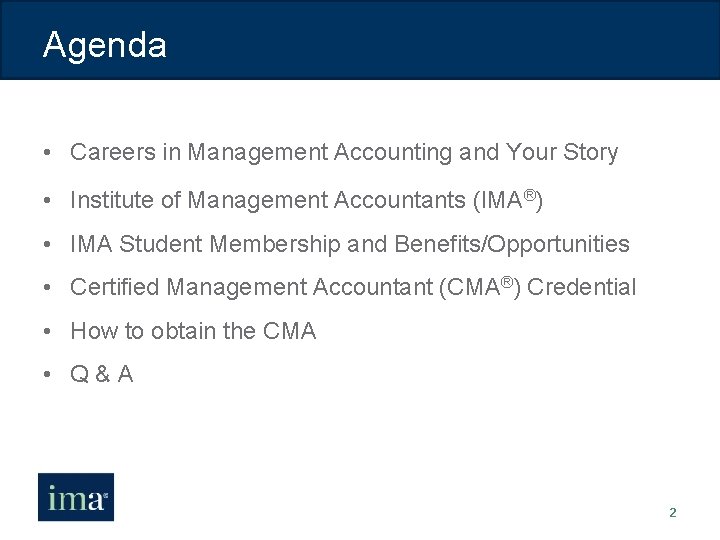The height and width of the screenshot is (540, 720).
Task: Click the bullet before the Institute line
Action: (48, 201)
